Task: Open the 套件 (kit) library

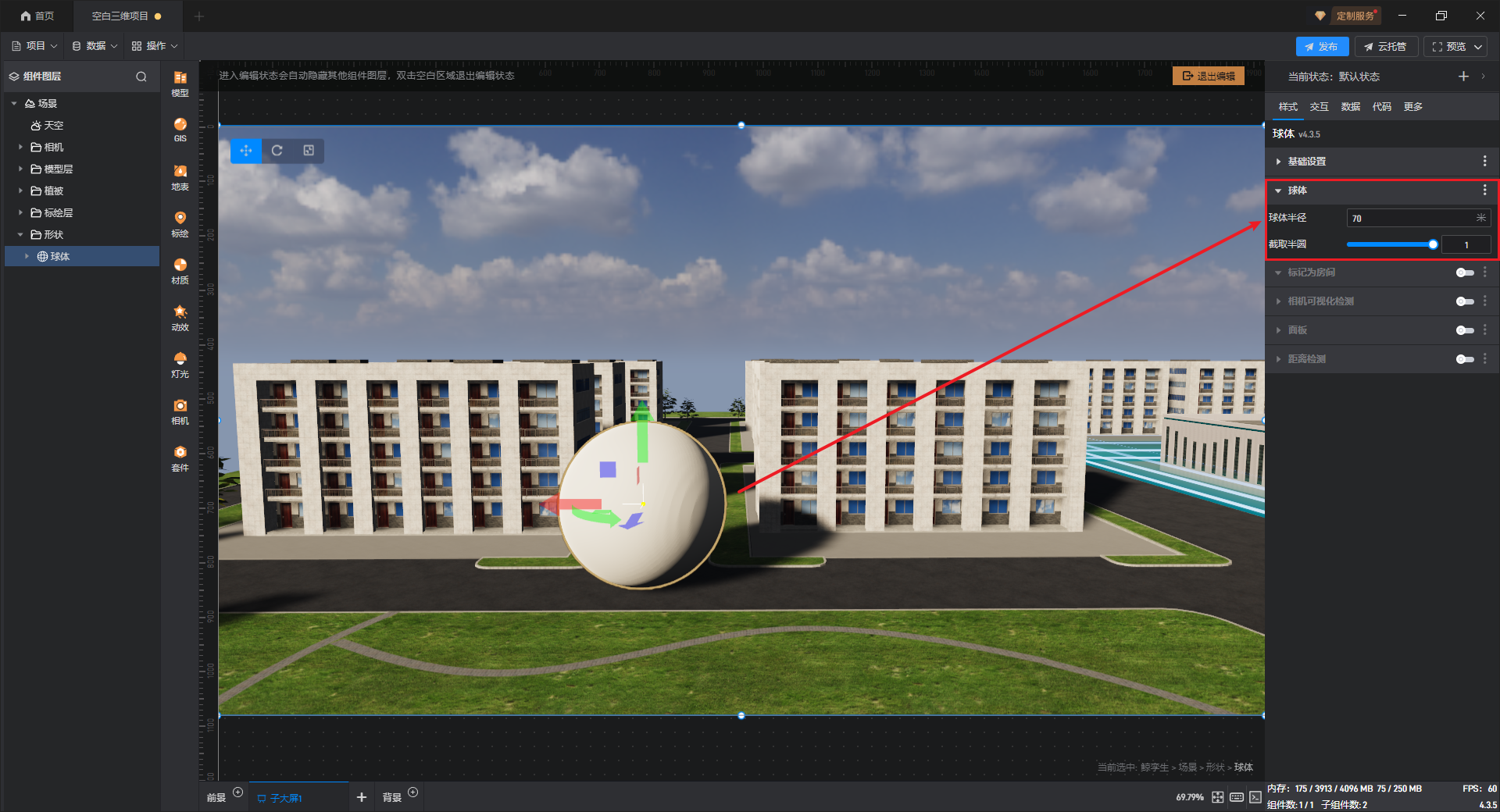Action: 180,458
